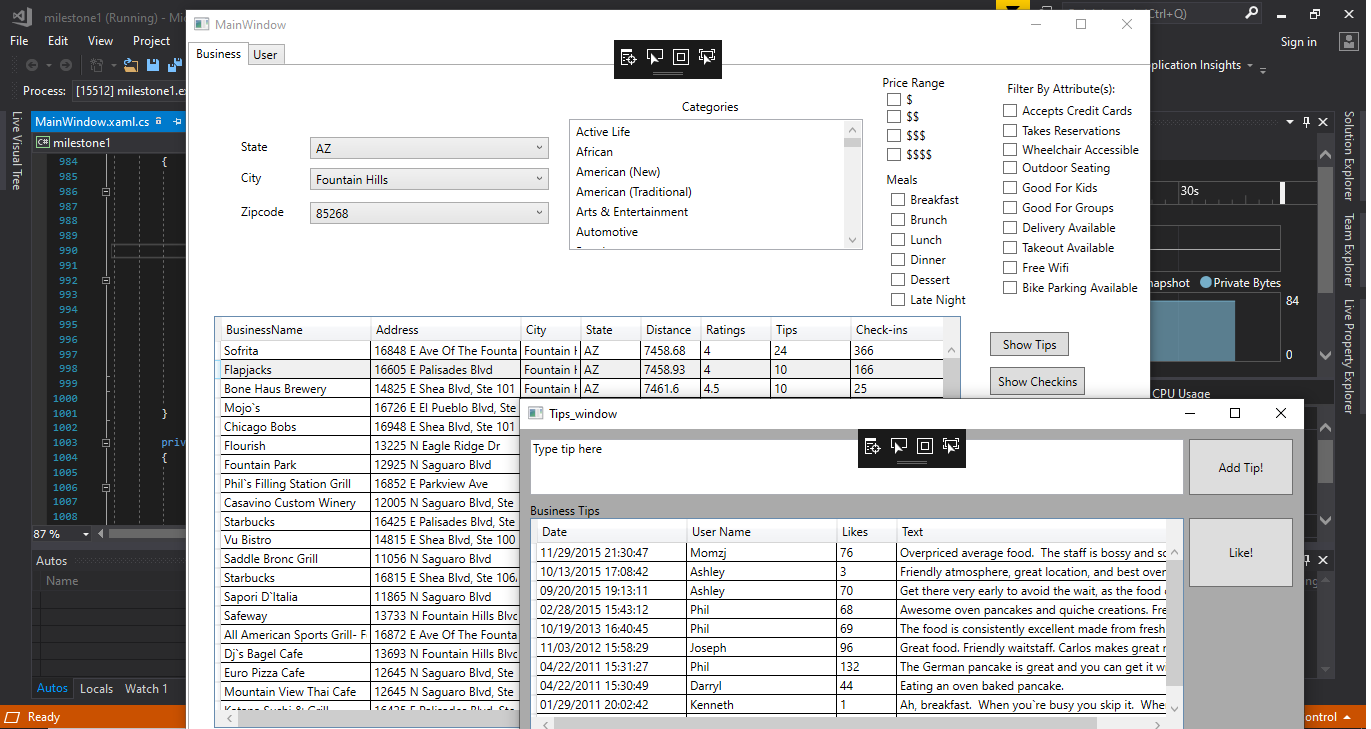
Task: Click C# milestone1 project icon in navigation bar
Action: [43, 143]
